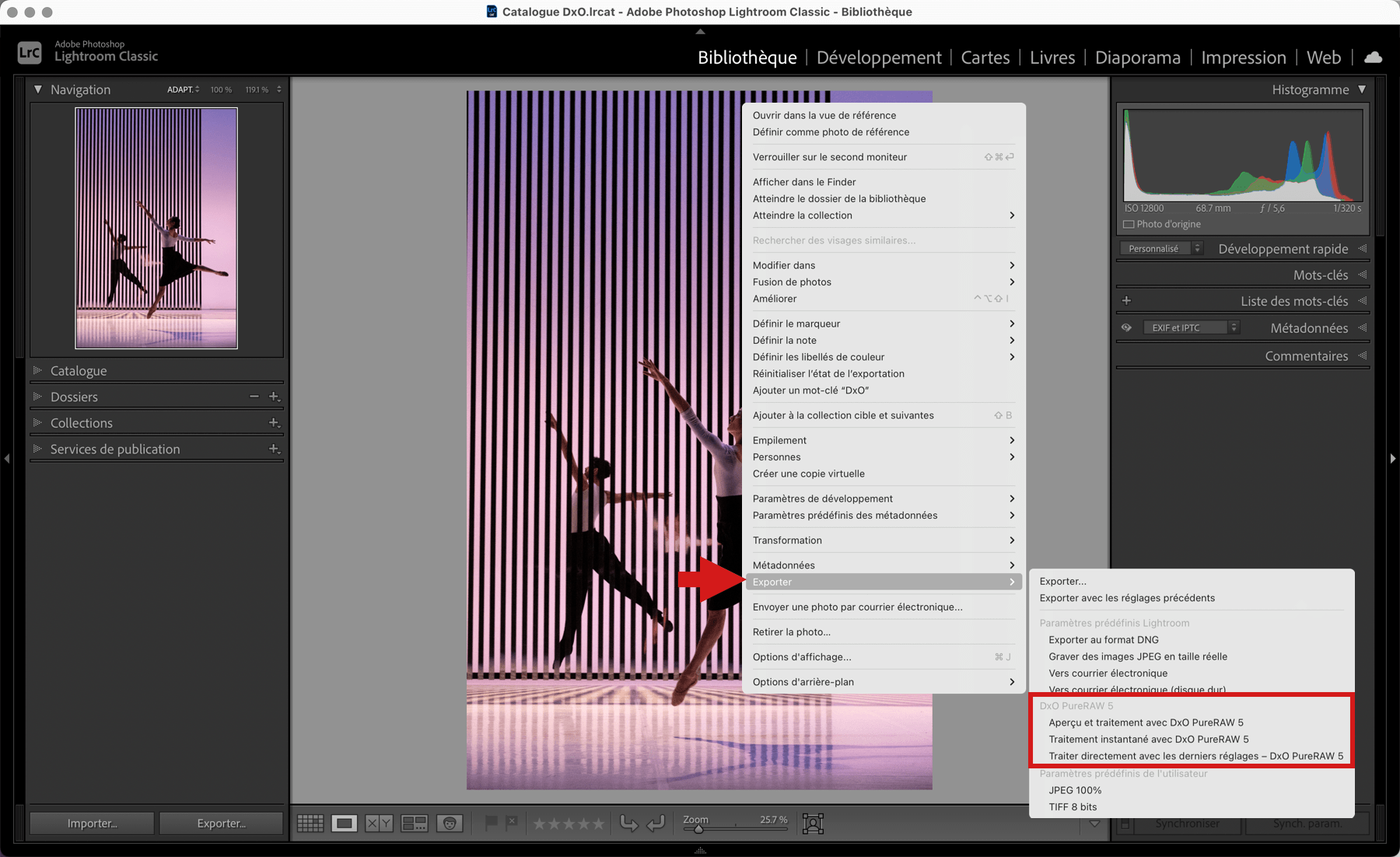Expand the Dossiers panel
Viewport: 1400px width, 857px height.
tap(37, 397)
